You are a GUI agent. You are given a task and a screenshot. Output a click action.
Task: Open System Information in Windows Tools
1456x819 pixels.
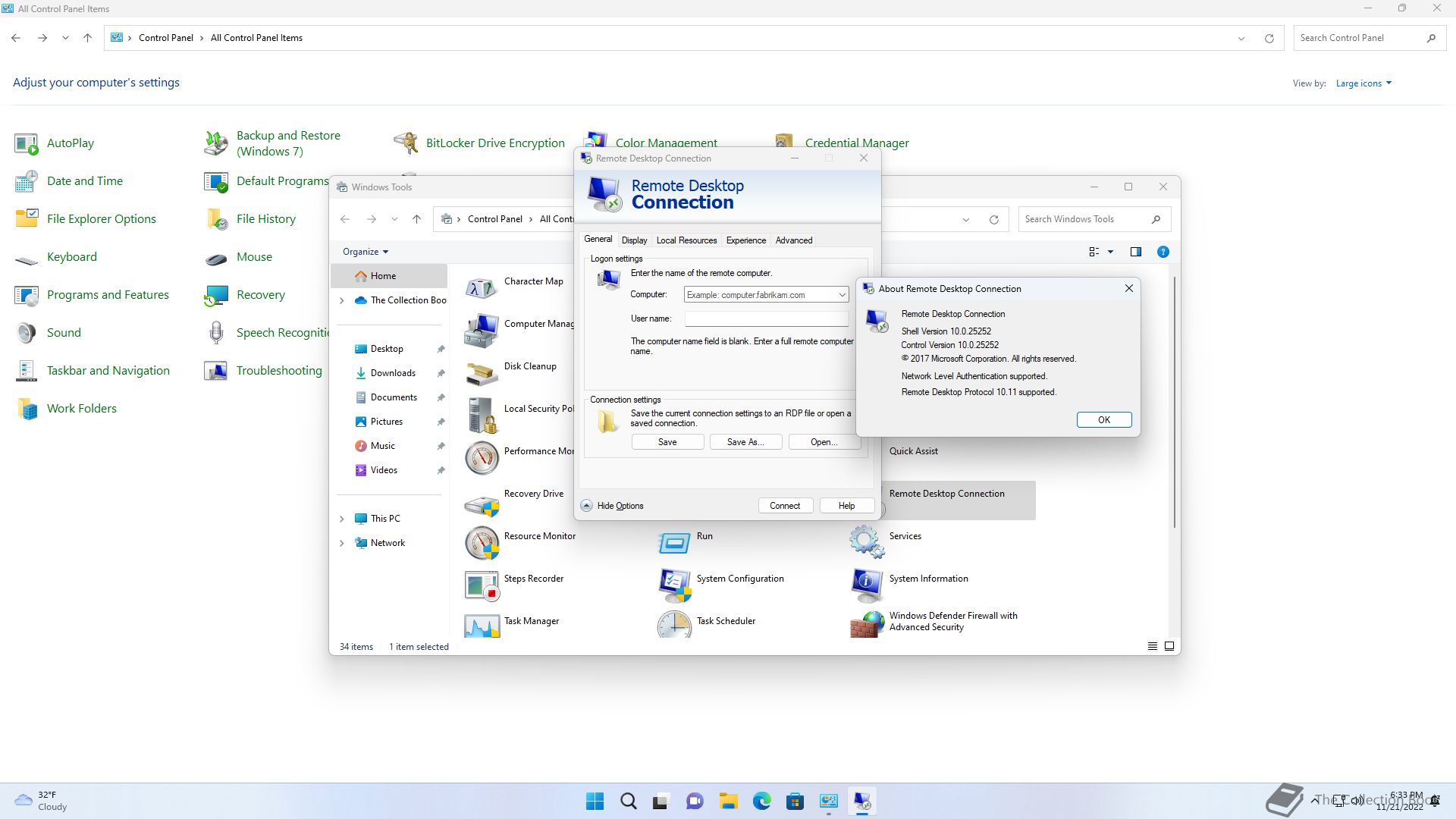click(909, 584)
